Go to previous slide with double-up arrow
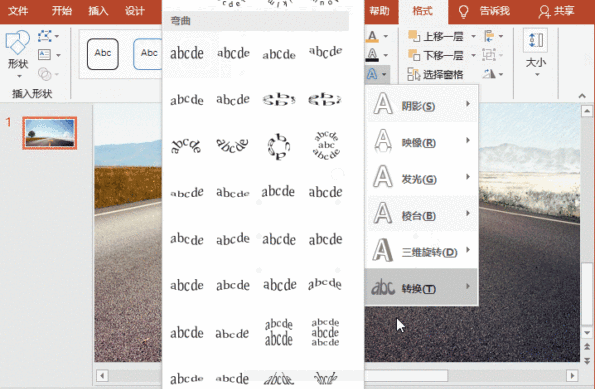Viewport: 597px width, 389px height. (587, 347)
